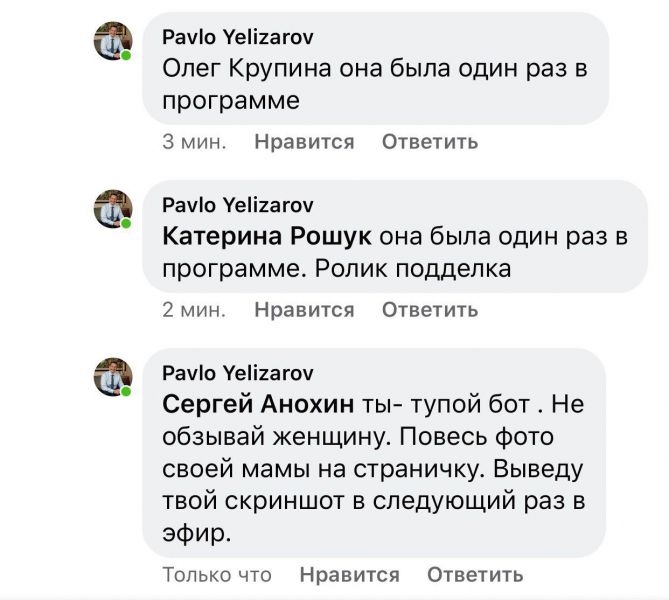Open the "Только что" timestamp link
This screenshot has height=600, width=669.
point(217,574)
